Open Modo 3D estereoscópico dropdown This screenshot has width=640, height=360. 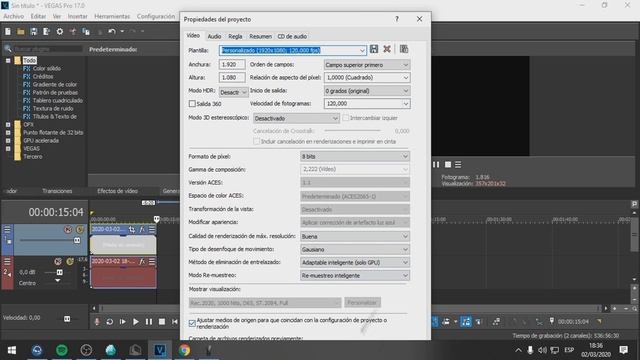click(296, 118)
